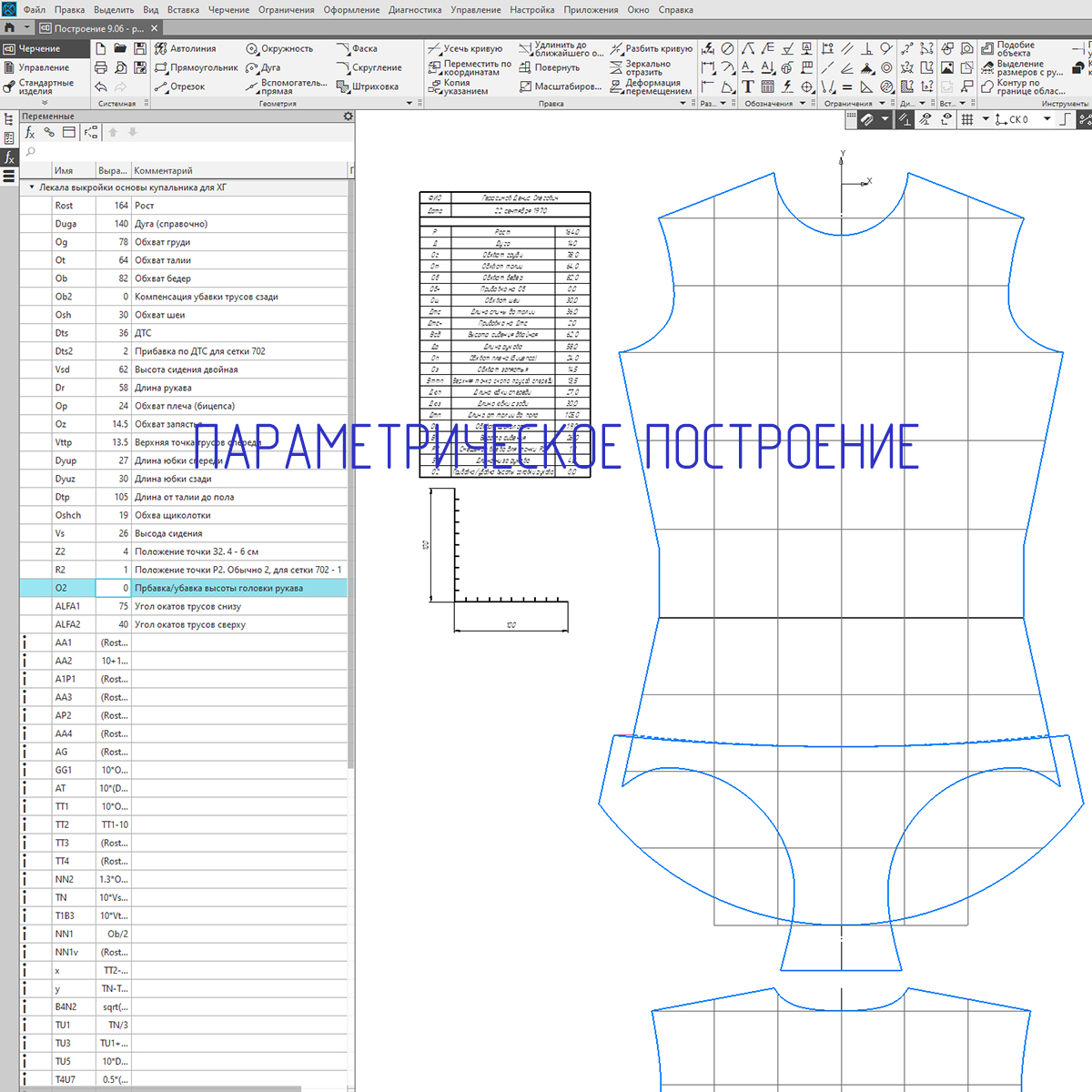Image resolution: width=1092 pixels, height=1092 pixels.
Task: Open the СК 0 coordinate system dropdown
Action: tap(1047, 119)
